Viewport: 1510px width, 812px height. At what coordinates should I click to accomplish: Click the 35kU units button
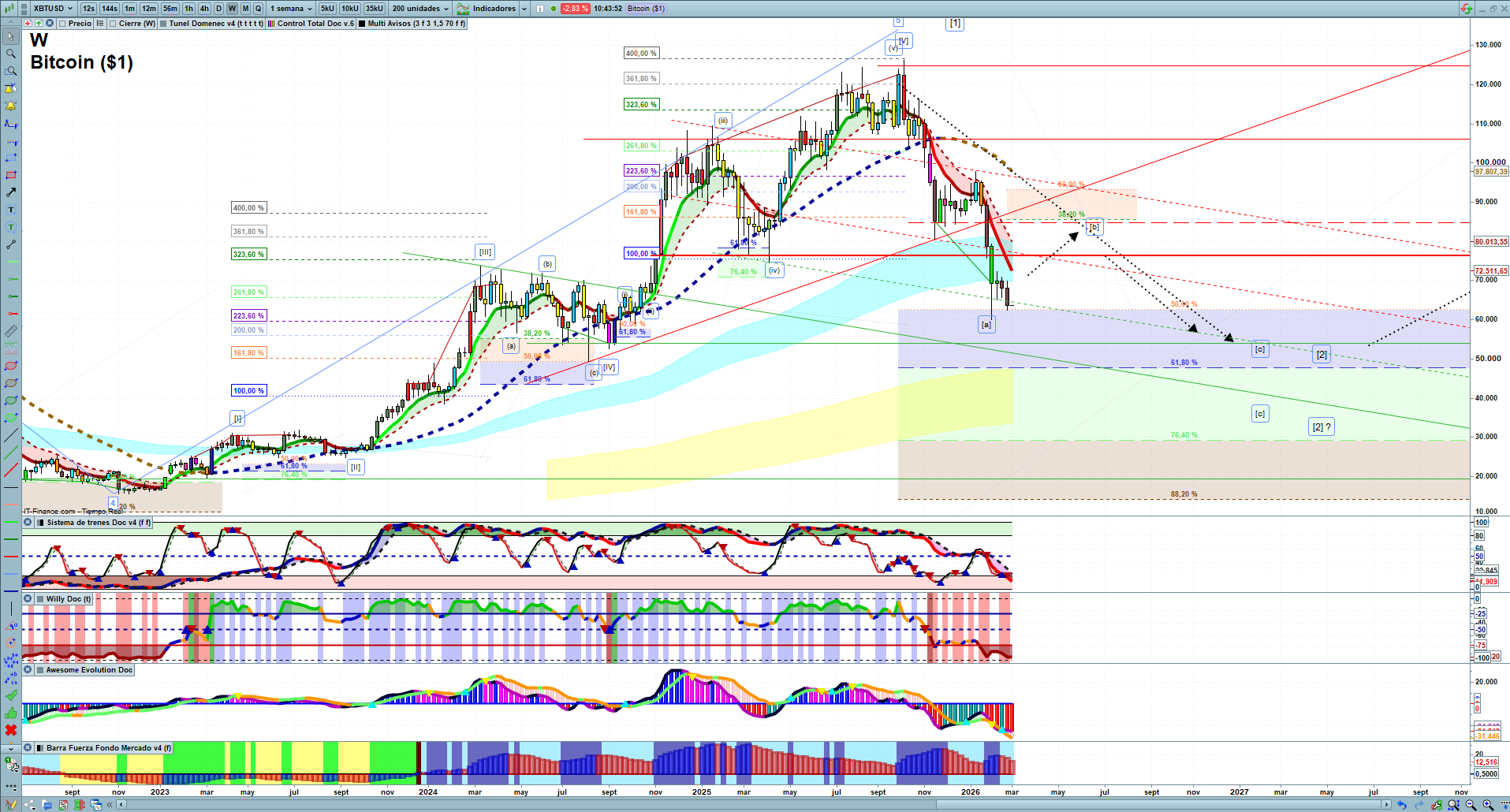[375, 9]
